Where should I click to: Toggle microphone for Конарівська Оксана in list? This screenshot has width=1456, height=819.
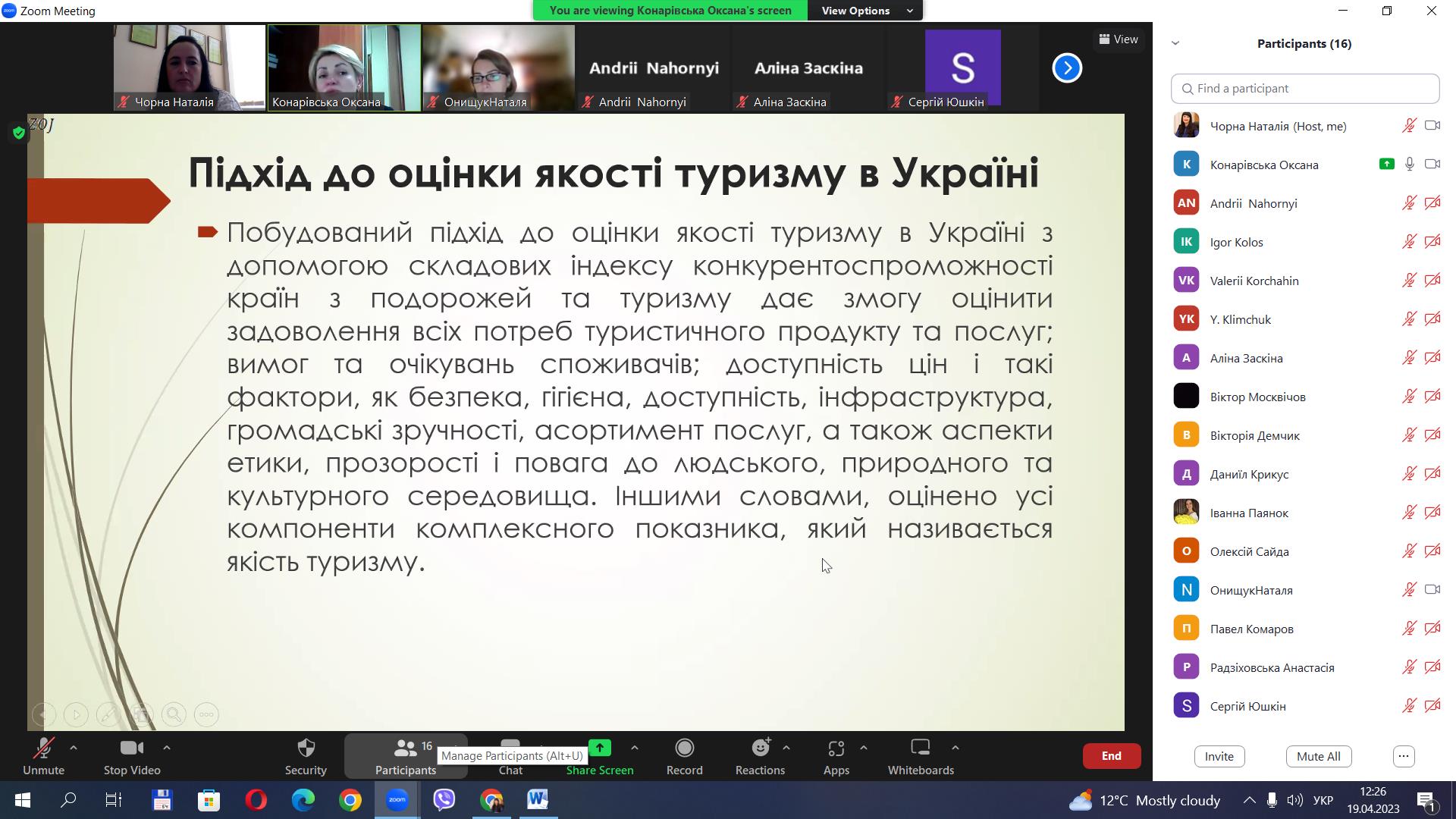tap(1409, 165)
